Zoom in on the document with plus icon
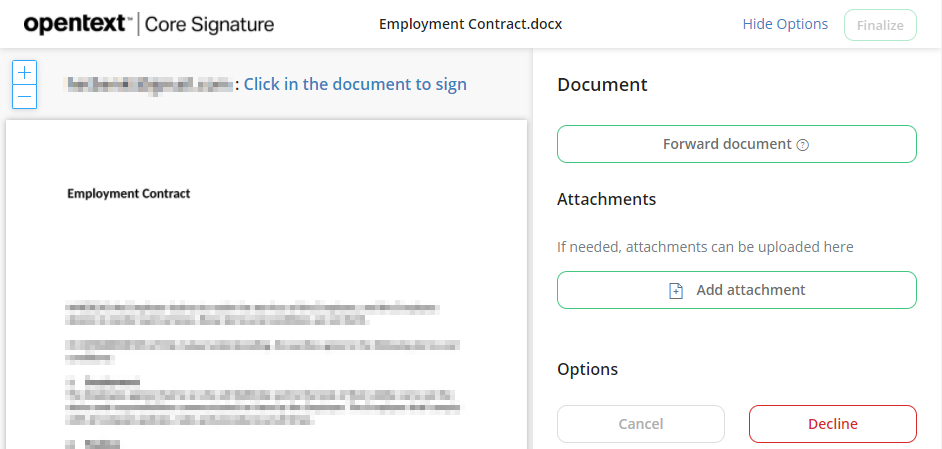The width and height of the screenshot is (942, 449). click(x=24, y=73)
